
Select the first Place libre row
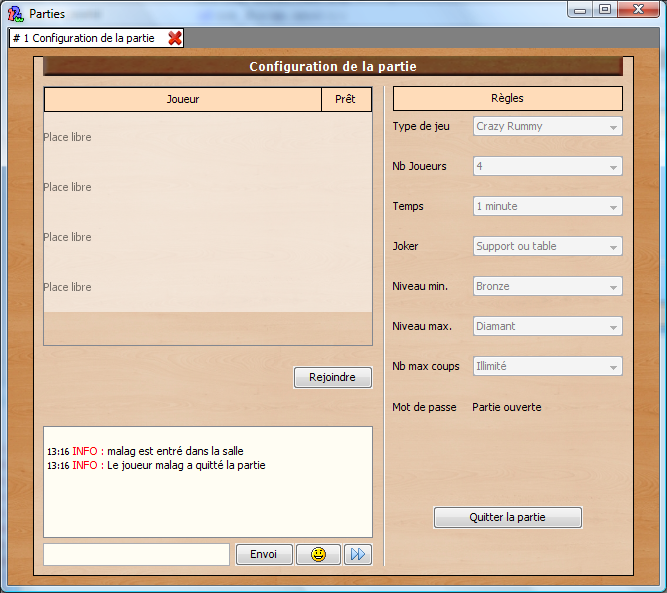pyautogui.click(x=208, y=137)
